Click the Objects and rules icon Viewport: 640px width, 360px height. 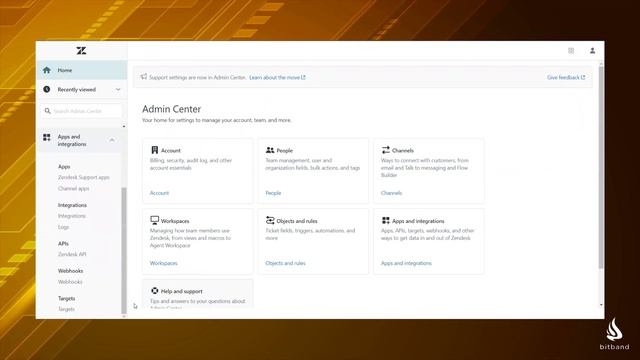click(x=270, y=220)
